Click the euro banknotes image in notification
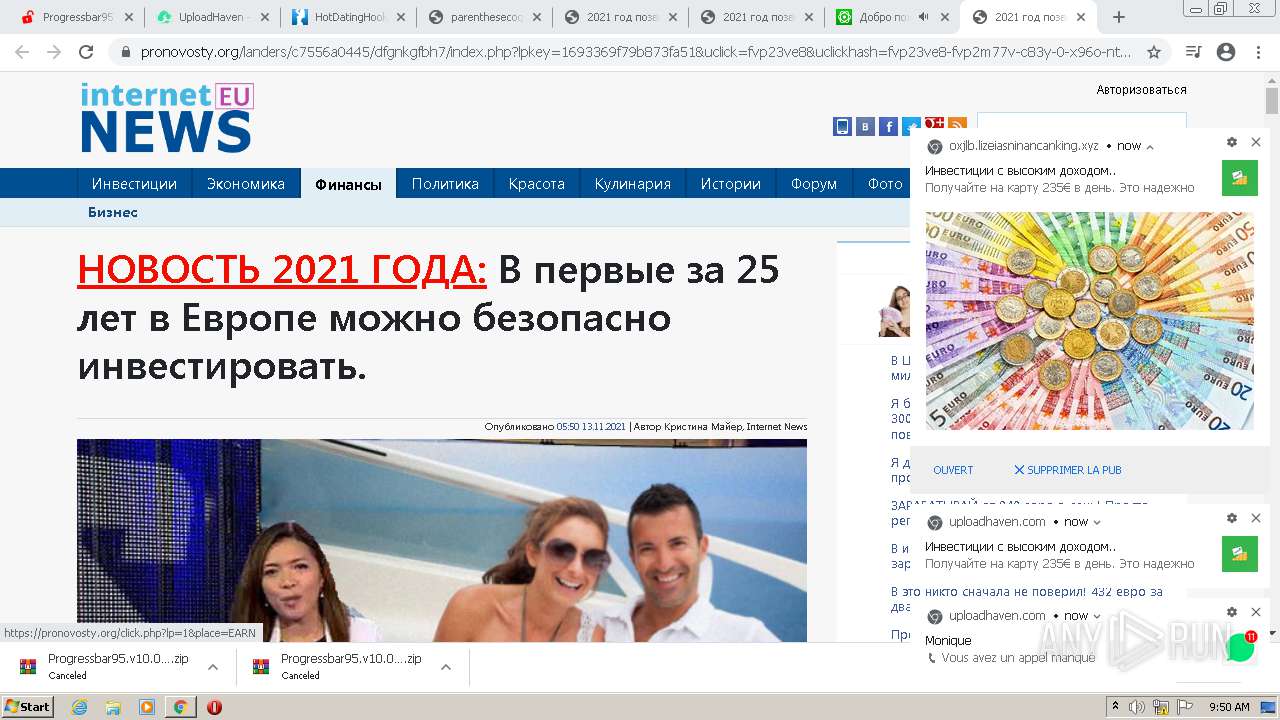 click(1089, 321)
